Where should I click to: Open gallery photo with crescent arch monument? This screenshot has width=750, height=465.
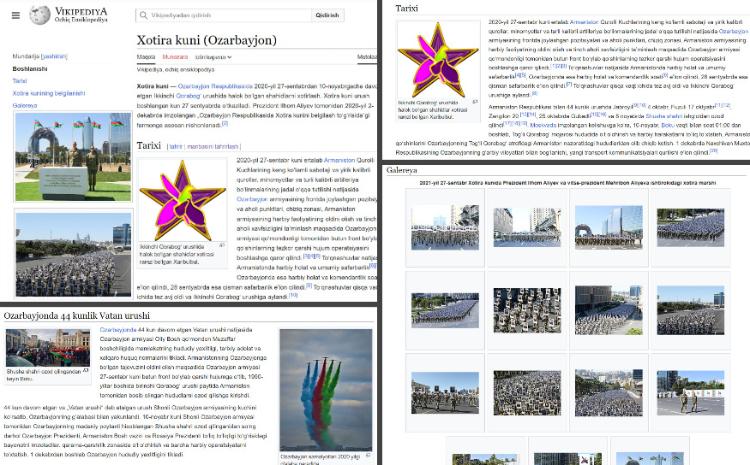point(608,227)
